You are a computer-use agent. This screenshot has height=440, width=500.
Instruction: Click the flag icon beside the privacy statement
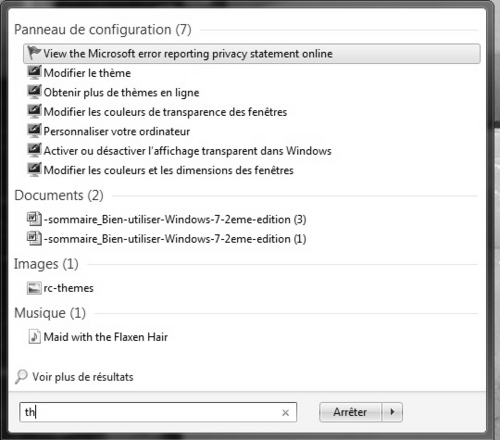tap(34, 53)
